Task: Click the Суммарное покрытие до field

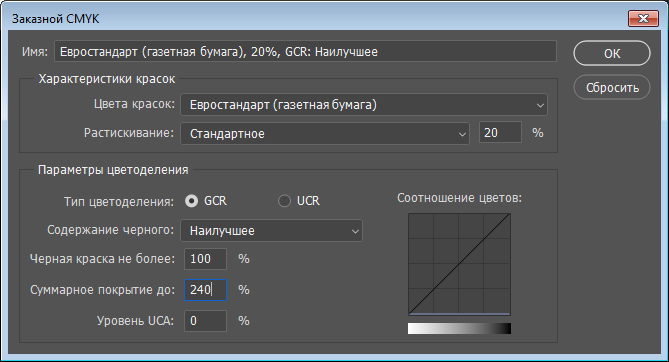Action: [205, 290]
